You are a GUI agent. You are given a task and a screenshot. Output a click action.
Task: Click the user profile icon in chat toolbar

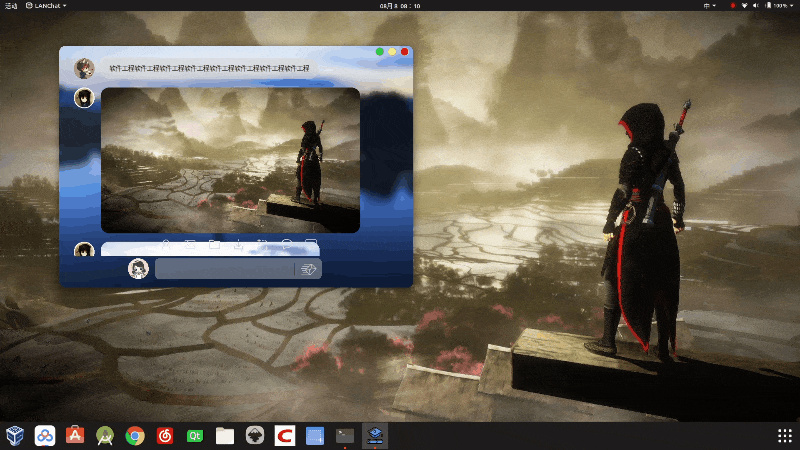166,244
